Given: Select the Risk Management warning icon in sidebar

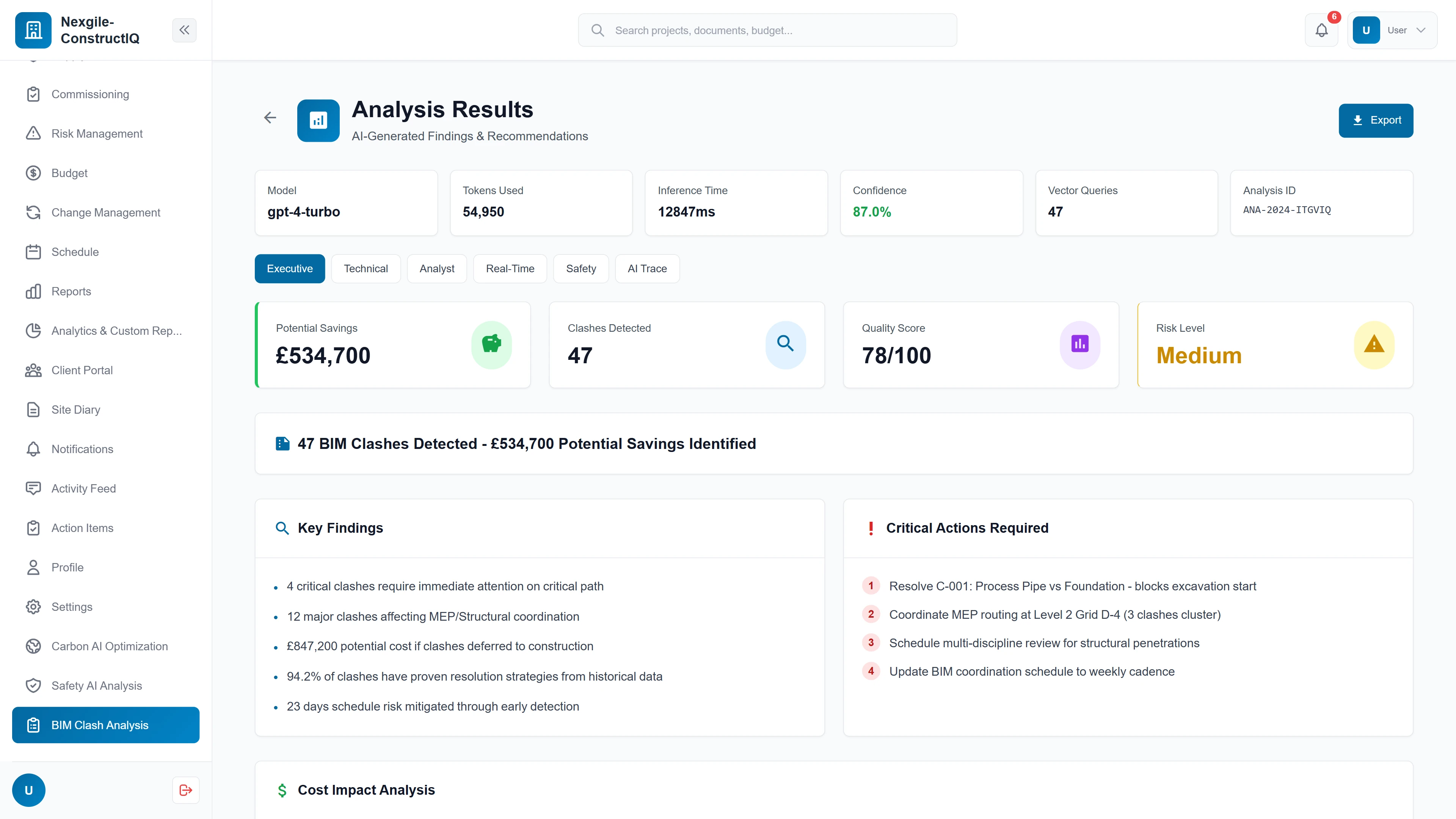Looking at the screenshot, I should 33,133.
